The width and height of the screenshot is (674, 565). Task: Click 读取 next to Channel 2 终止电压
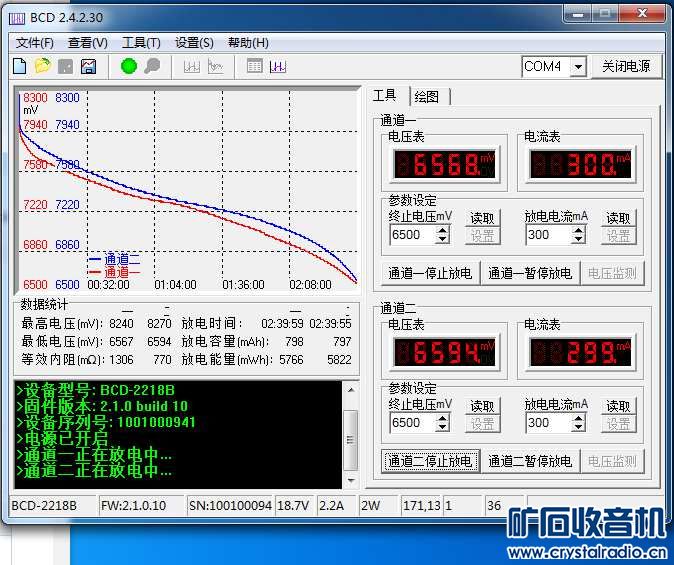pyautogui.click(x=482, y=406)
